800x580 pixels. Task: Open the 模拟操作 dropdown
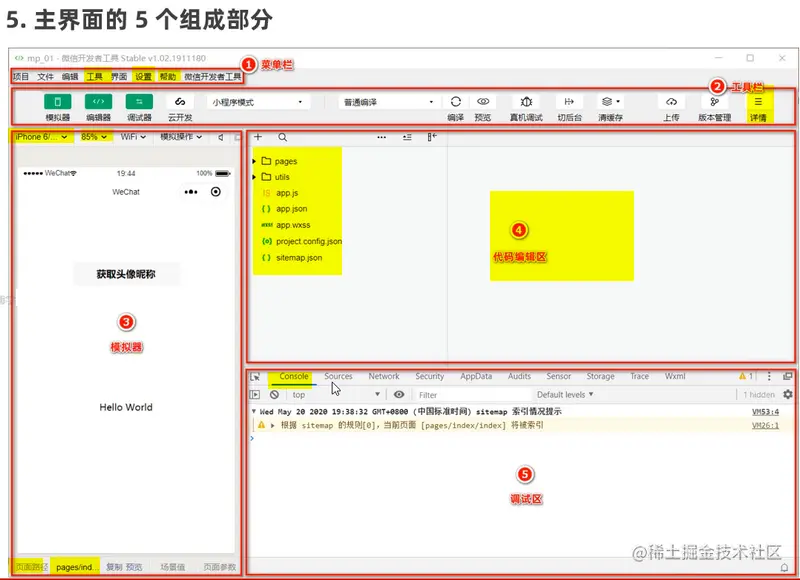[x=181, y=137]
